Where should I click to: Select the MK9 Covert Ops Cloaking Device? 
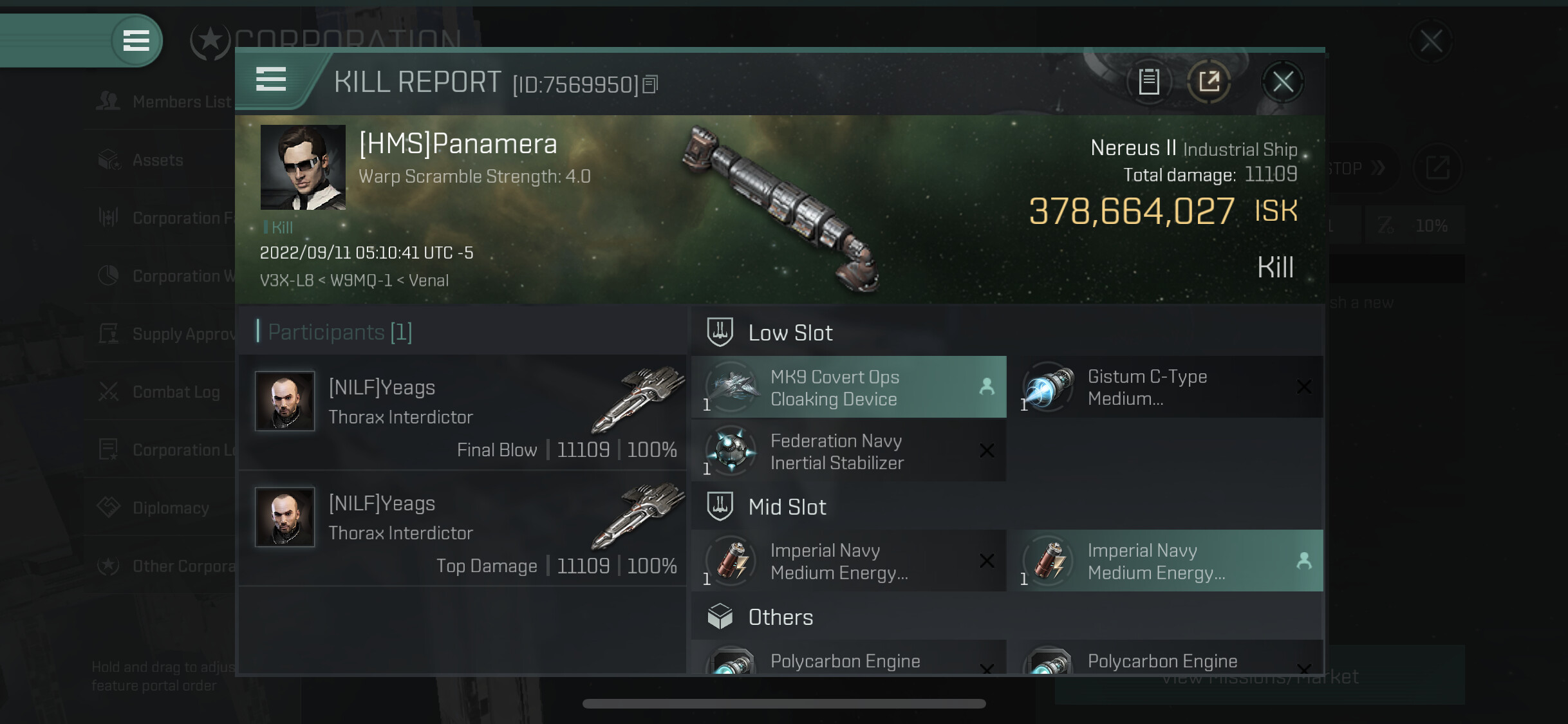coord(848,387)
